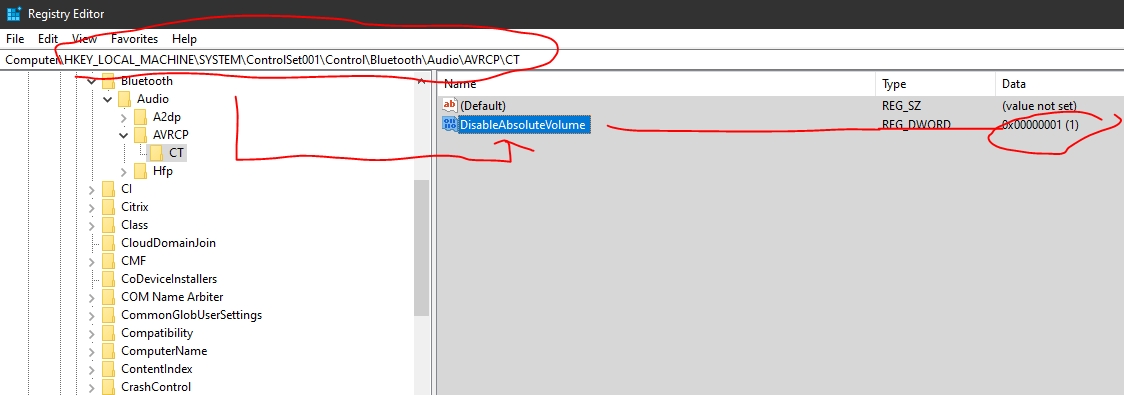This screenshot has height=395, width=1124.
Task: Click the tree pane vertical scrollbar thumb
Action: [422, 247]
